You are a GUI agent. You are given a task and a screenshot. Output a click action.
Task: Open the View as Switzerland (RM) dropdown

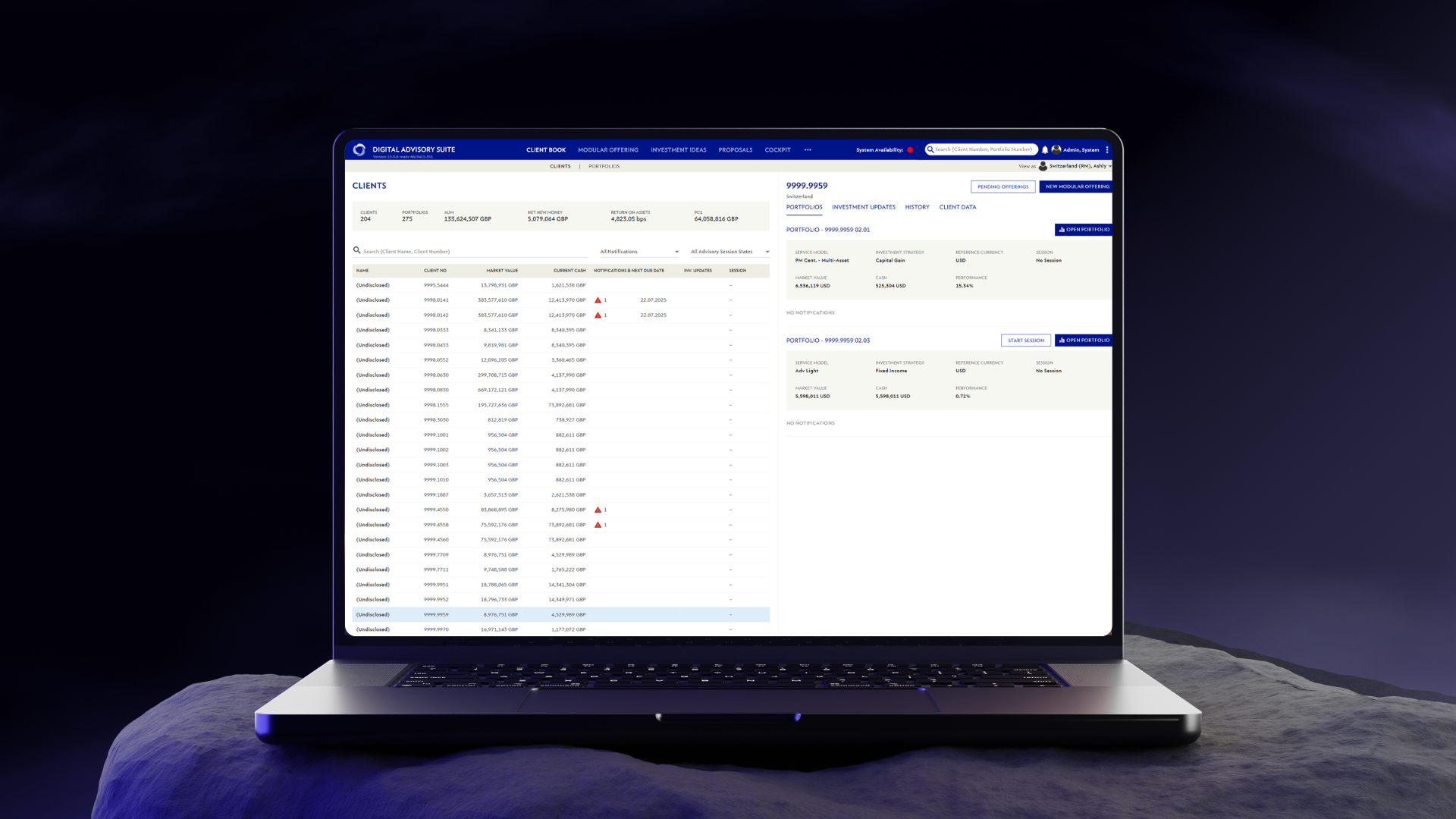(1077, 166)
